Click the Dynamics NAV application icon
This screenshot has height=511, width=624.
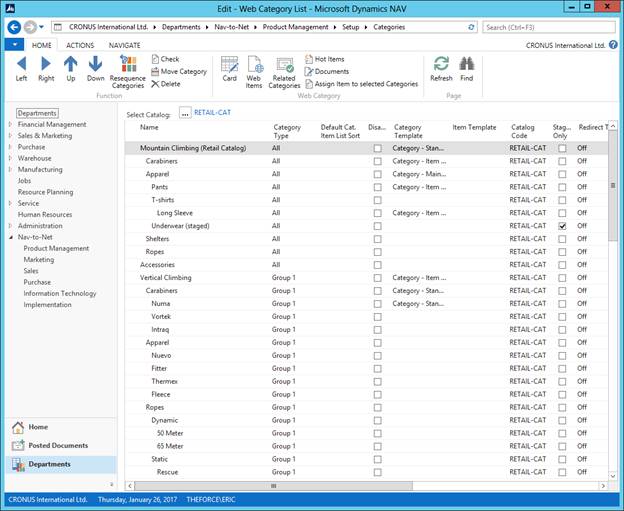click(x=10, y=8)
